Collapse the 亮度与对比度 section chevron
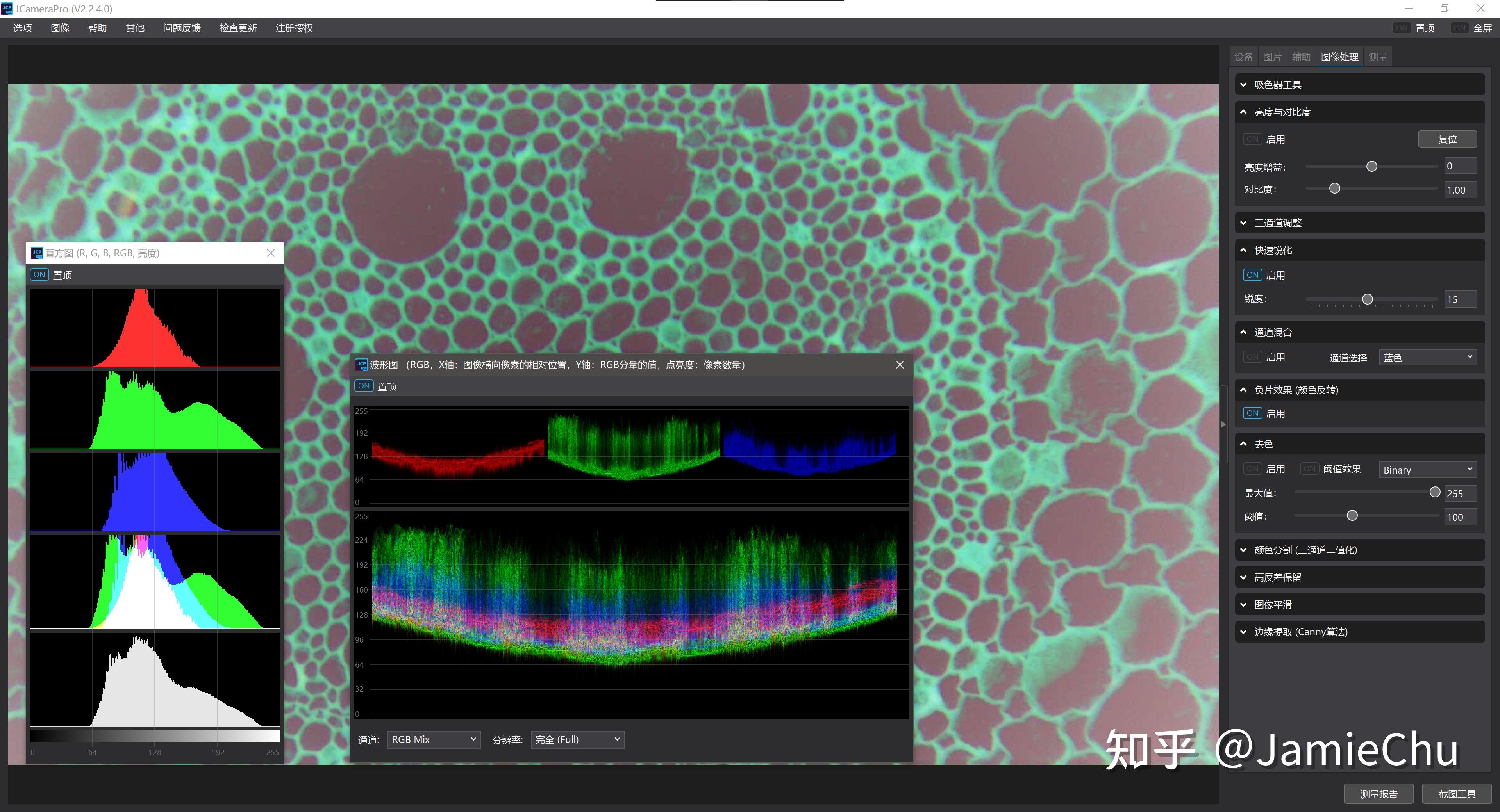The height and width of the screenshot is (812, 1500). coord(1244,112)
